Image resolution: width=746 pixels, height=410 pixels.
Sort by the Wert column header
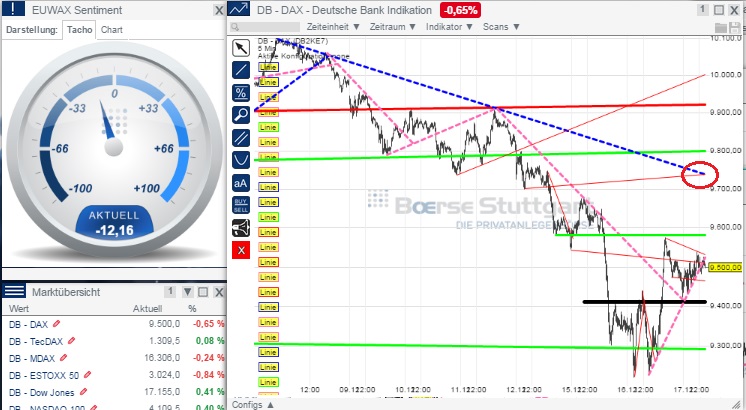pos(19,309)
